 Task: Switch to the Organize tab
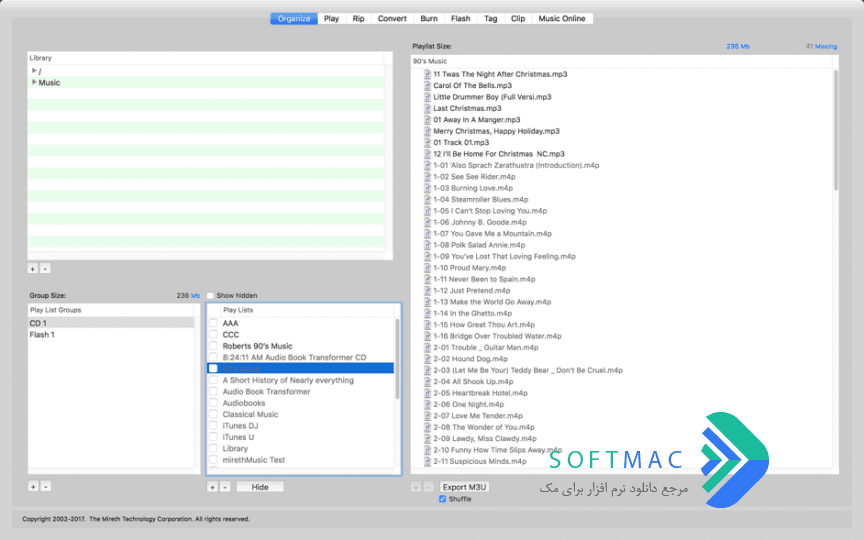[294, 18]
